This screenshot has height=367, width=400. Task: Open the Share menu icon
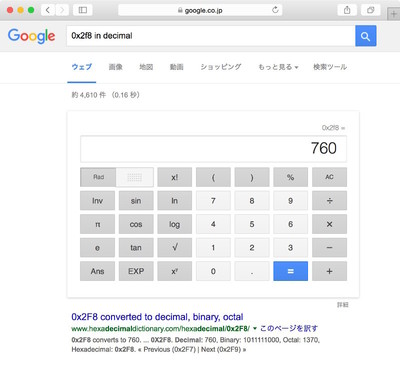(347, 10)
